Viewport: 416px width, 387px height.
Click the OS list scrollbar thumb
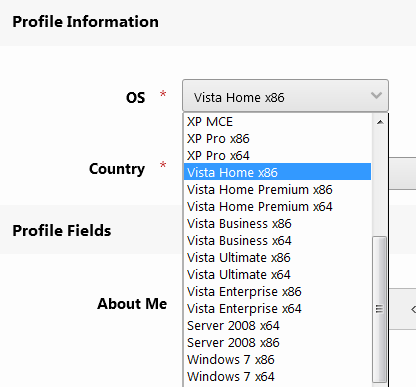coord(380,309)
